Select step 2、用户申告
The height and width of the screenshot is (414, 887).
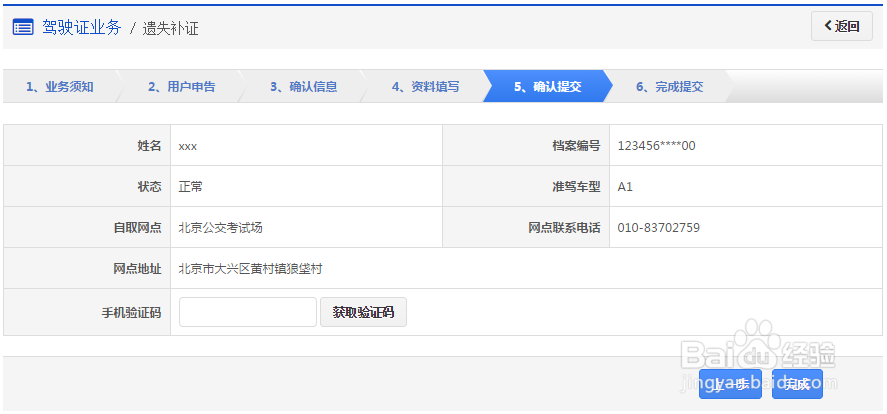181,87
